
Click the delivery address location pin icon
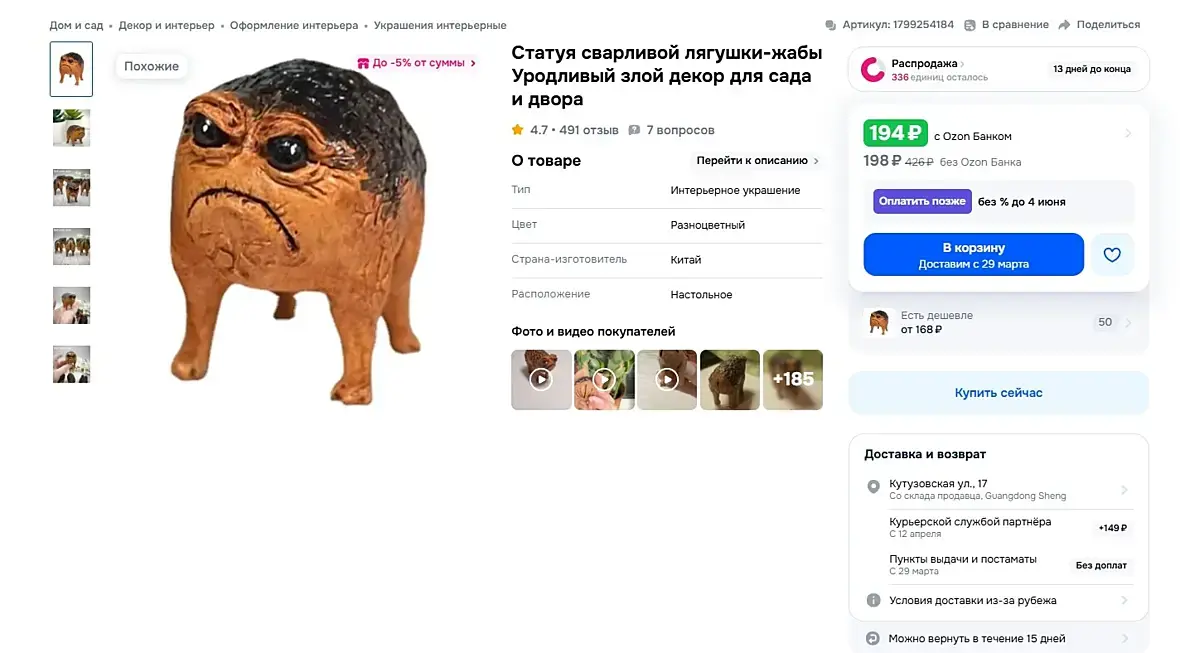(x=873, y=487)
